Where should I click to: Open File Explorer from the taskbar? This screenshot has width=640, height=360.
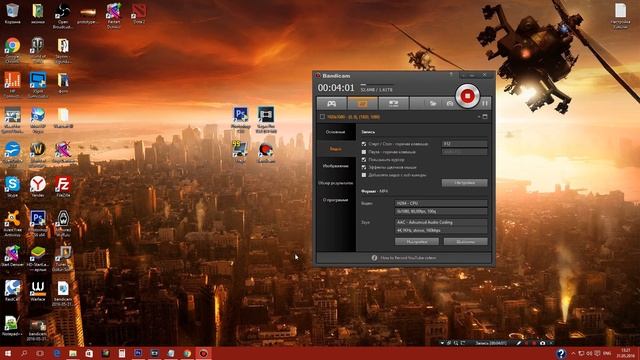[73, 353]
